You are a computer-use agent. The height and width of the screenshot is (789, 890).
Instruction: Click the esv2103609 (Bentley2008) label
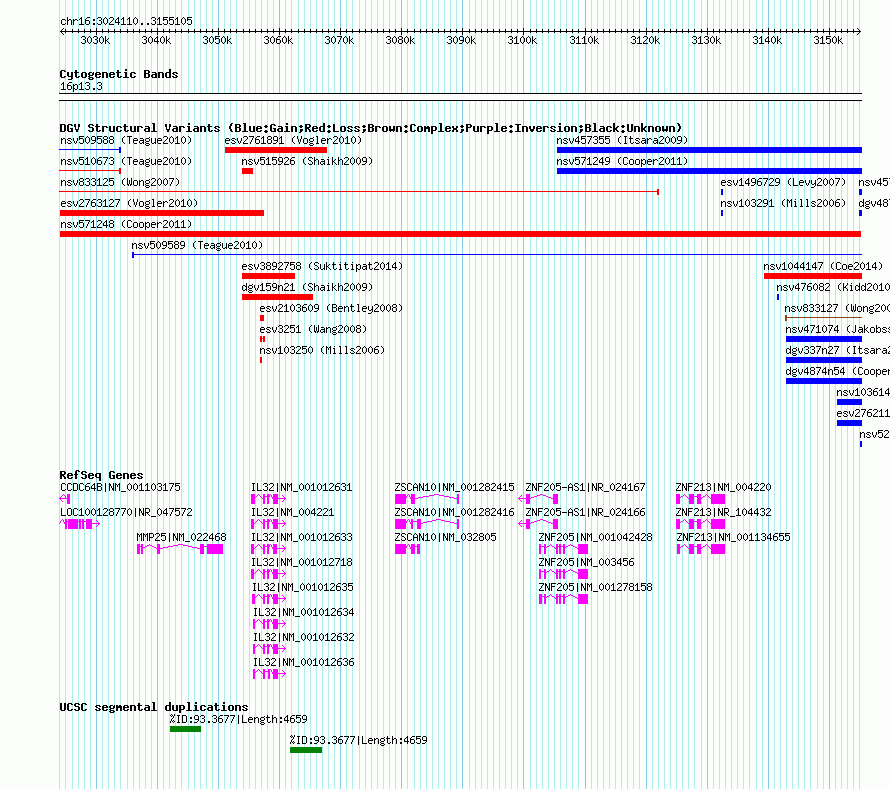point(331,308)
